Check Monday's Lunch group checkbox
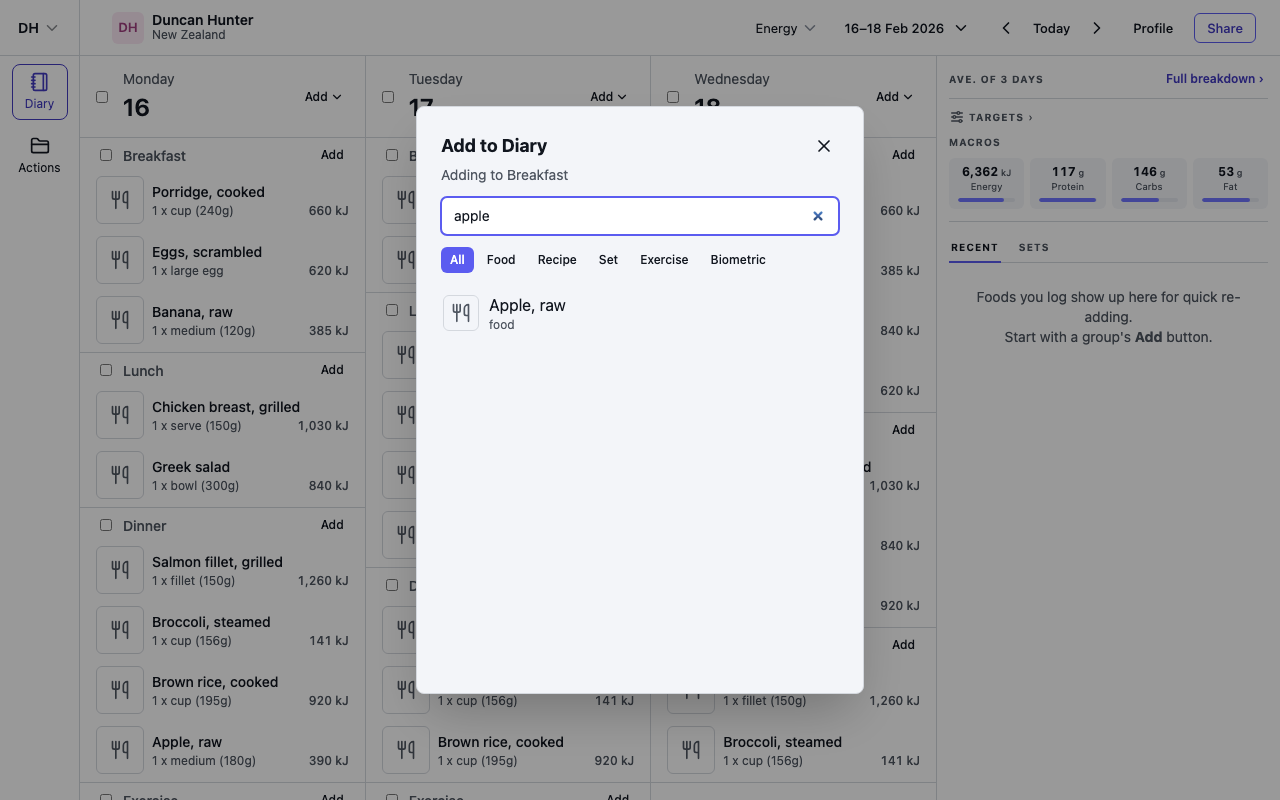 point(106,370)
